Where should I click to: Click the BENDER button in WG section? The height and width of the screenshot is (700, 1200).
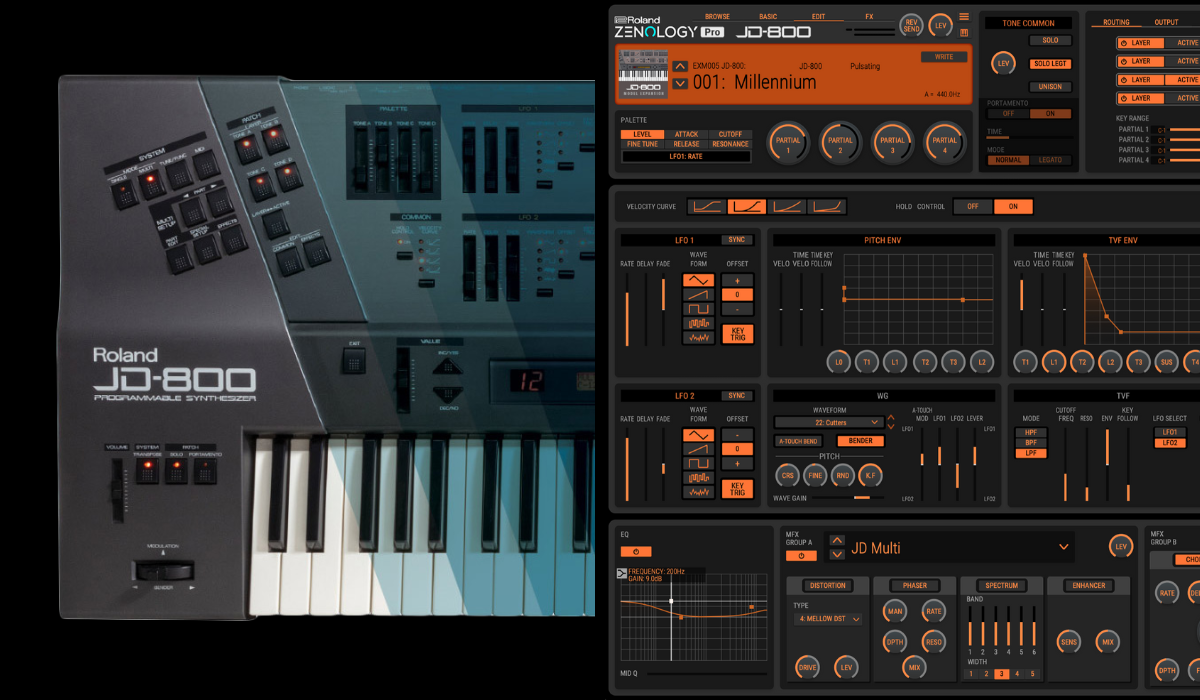(860, 440)
